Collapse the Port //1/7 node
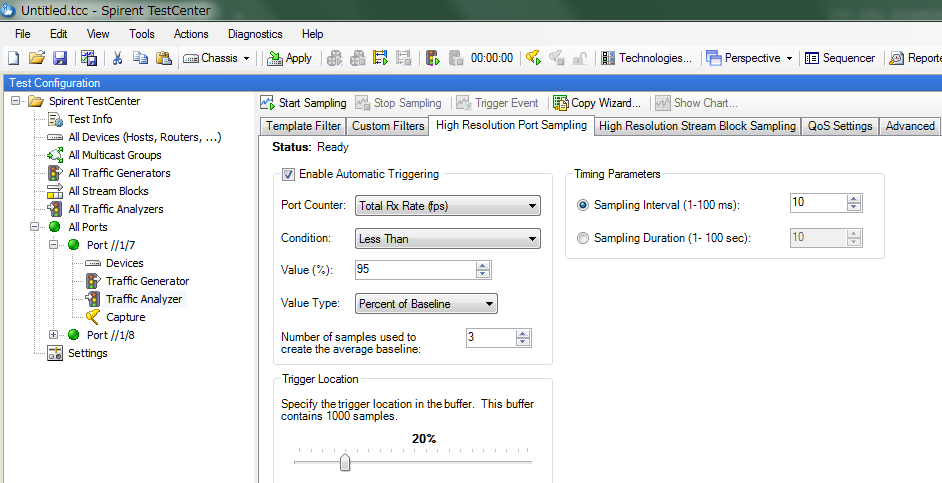This screenshot has height=483, width=942. click(x=53, y=245)
